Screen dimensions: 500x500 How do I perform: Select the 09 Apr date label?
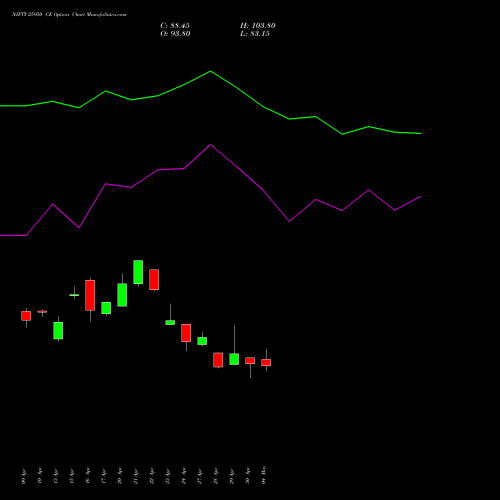click(x=23, y=477)
